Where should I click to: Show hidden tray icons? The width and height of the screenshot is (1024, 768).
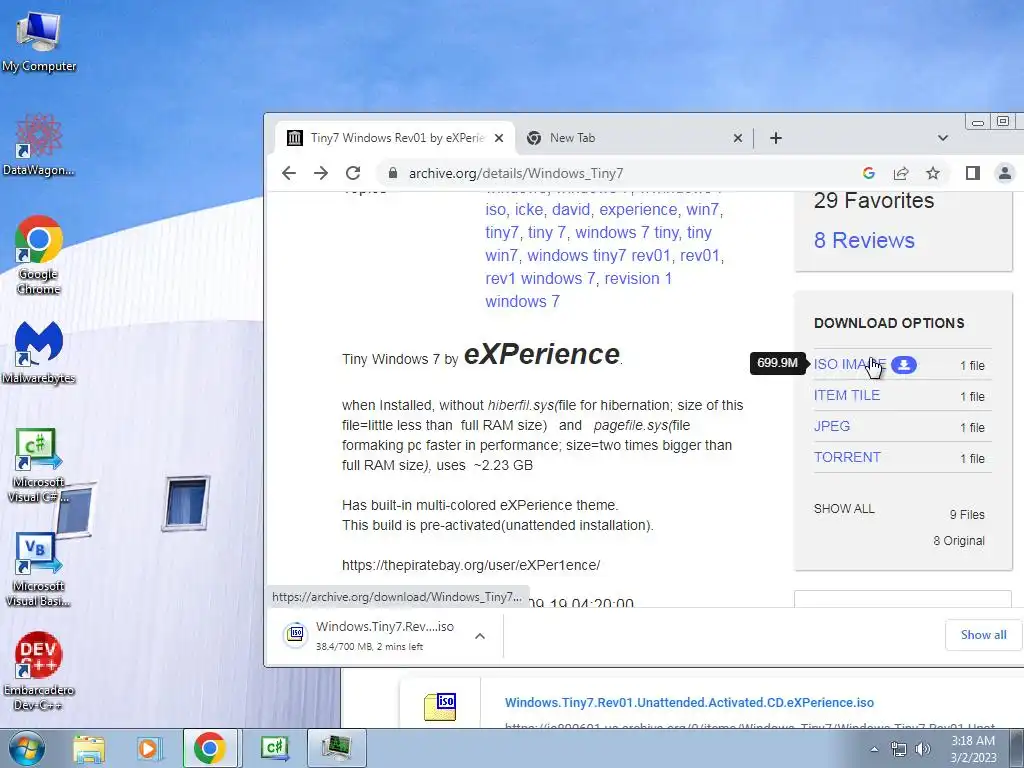coord(874,750)
